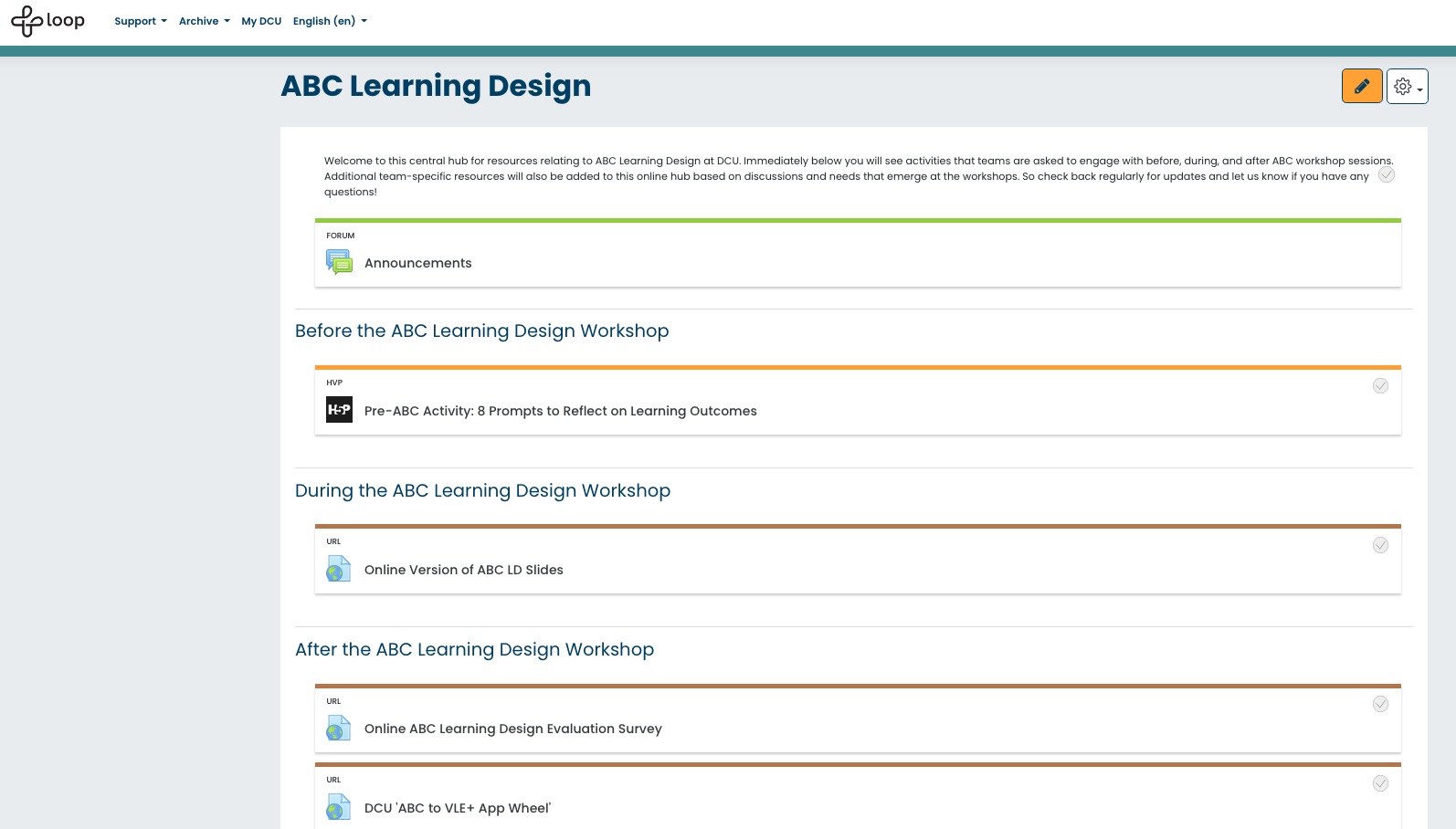The width and height of the screenshot is (1456, 829).
Task: Click the Loop logo
Action: click(47, 21)
